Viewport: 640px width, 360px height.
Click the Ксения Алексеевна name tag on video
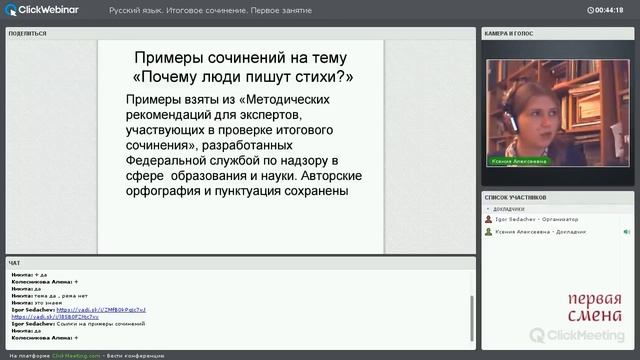518,161
